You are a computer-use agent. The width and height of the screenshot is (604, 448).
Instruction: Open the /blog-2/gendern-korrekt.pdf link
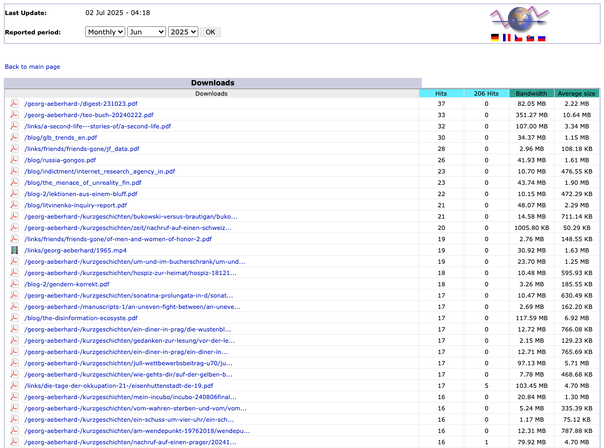tap(67, 284)
